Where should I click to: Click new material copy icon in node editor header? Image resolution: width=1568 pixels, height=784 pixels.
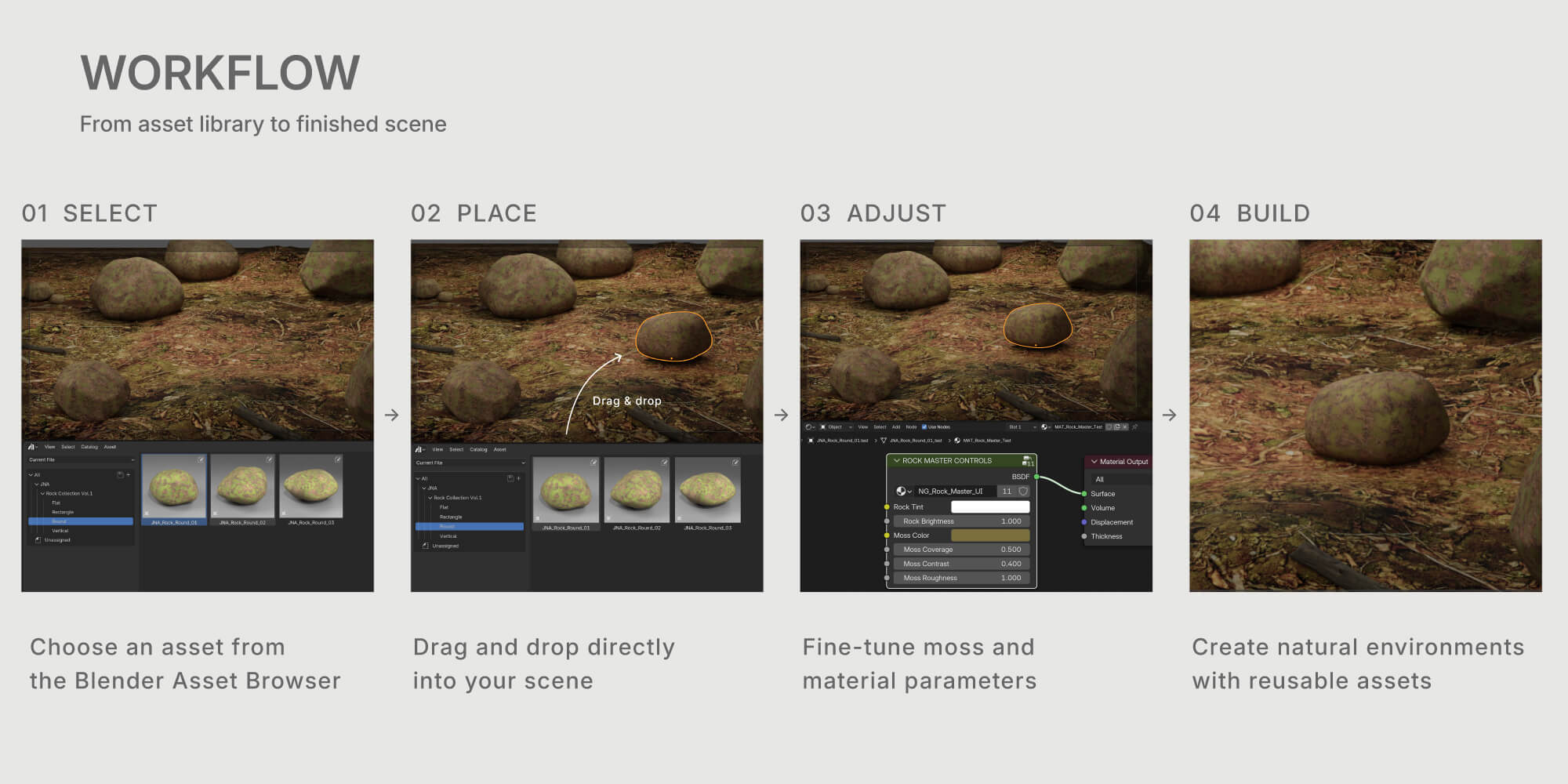(1117, 427)
